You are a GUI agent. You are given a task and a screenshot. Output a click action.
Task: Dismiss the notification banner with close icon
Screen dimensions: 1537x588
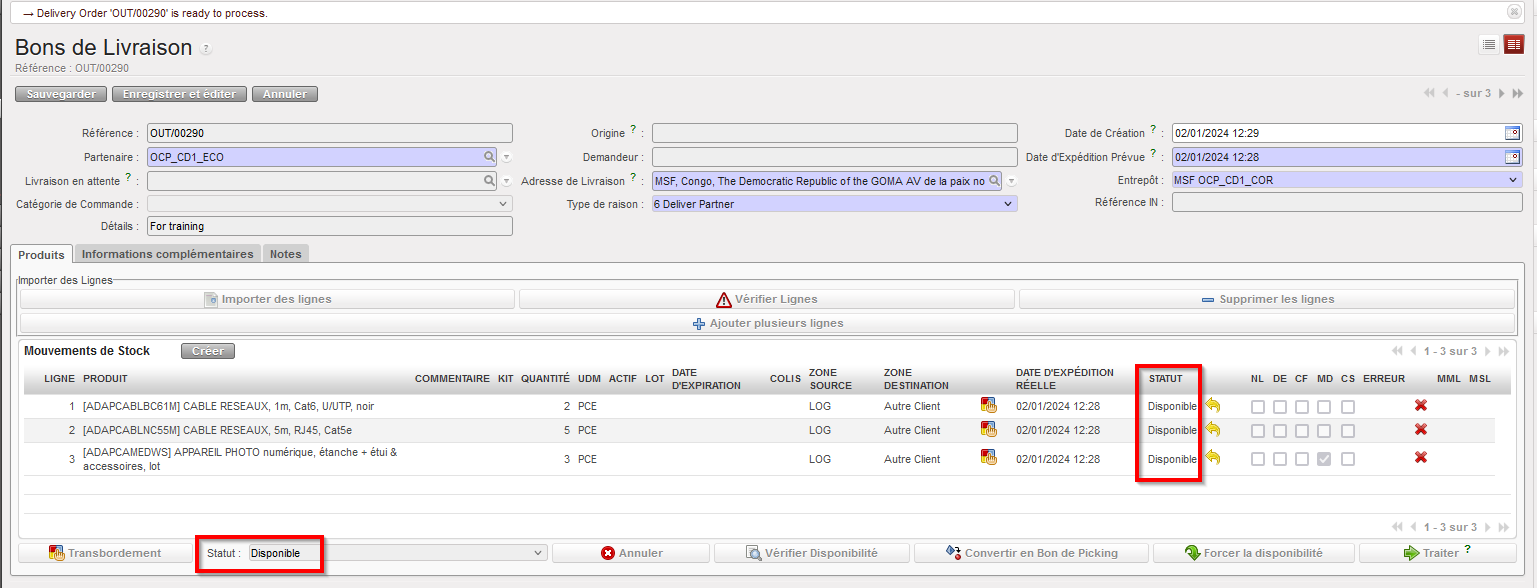click(x=1514, y=12)
